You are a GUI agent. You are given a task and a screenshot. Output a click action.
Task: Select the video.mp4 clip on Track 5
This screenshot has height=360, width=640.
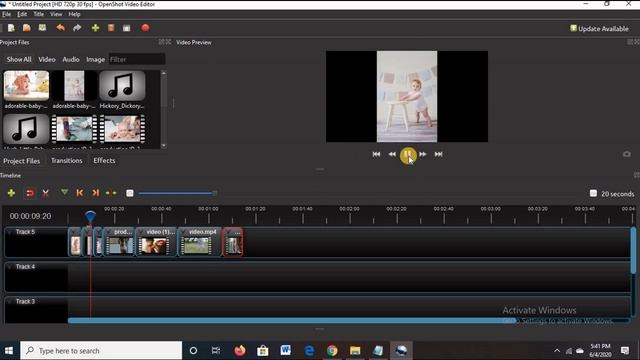200,242
